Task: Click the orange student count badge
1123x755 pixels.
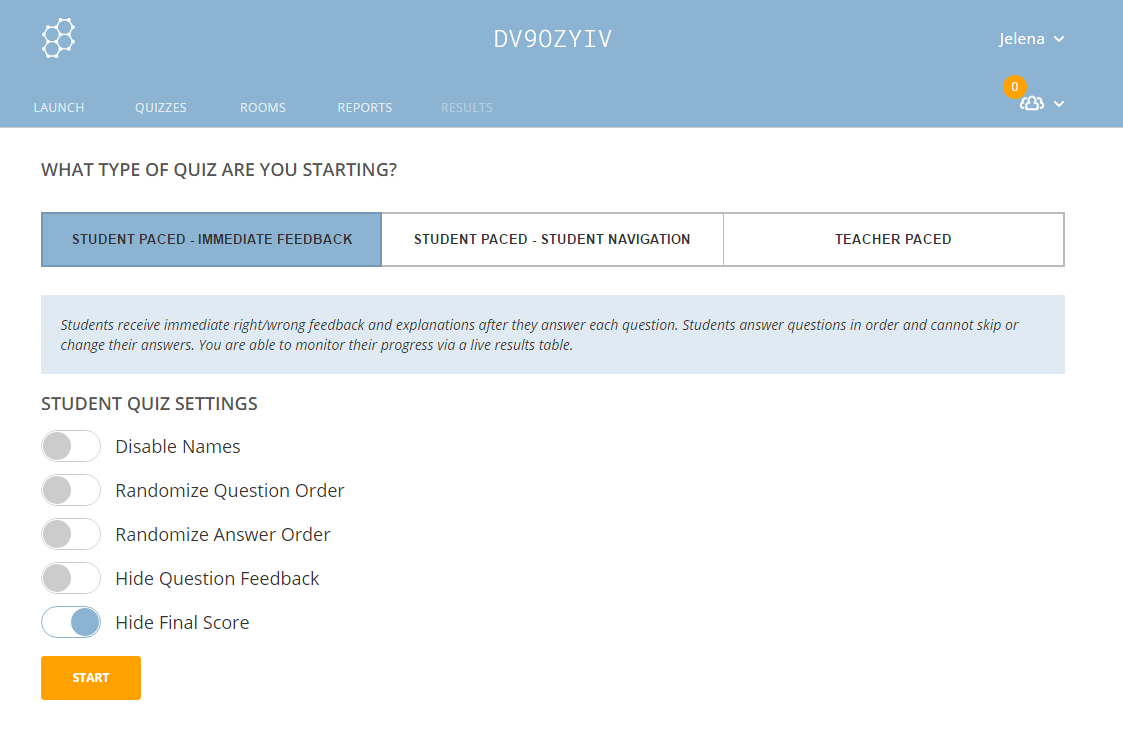Action: [x=1014, y=87]
